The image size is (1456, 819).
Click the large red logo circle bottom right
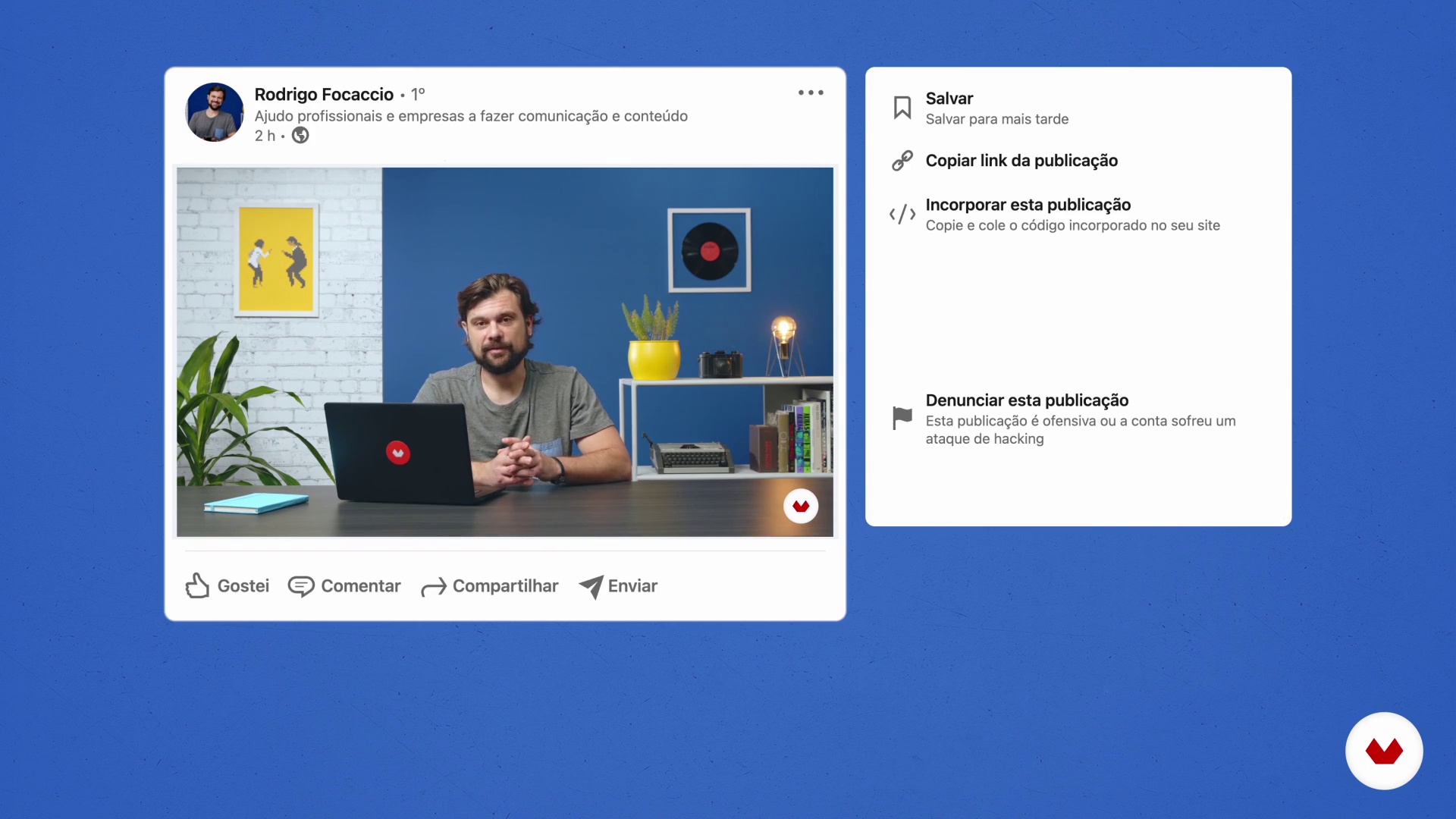[1384, 751]
